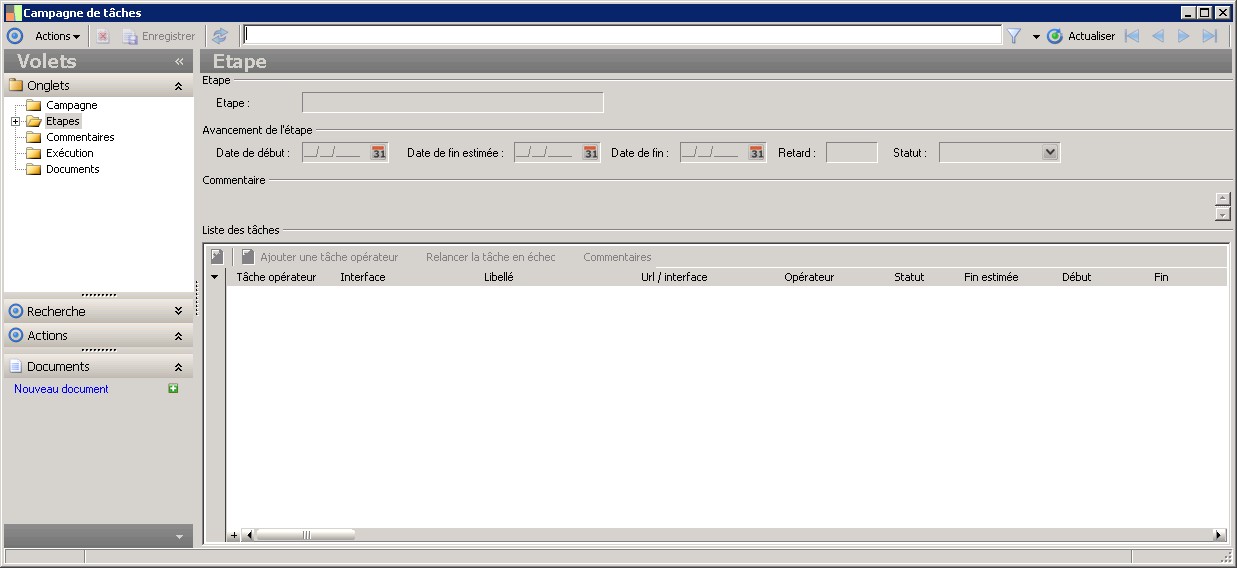Click the task list Commentaires button
1237x568 pixels.
tap(617, 257)
